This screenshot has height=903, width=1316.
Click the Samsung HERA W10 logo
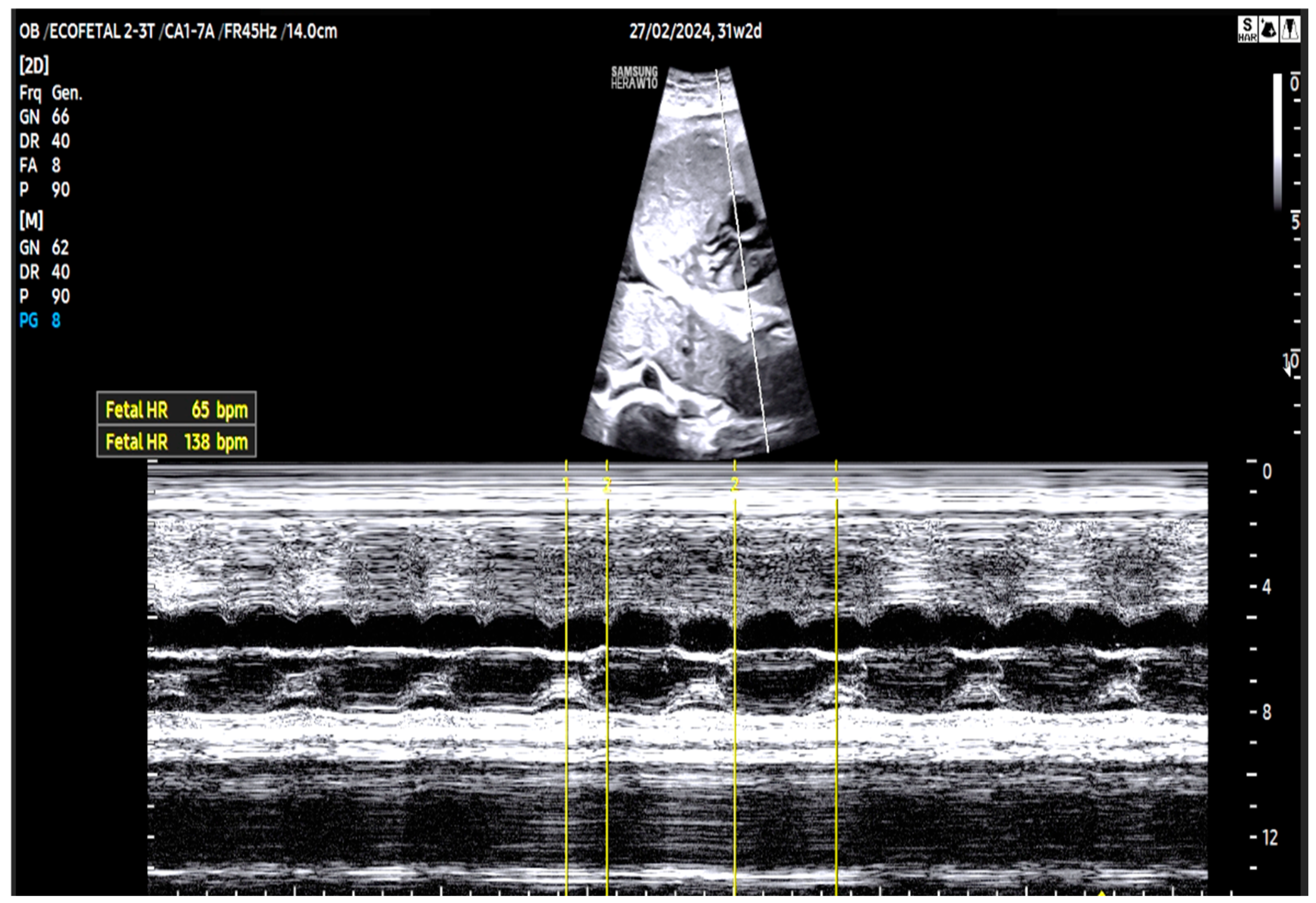coord(634,78)
